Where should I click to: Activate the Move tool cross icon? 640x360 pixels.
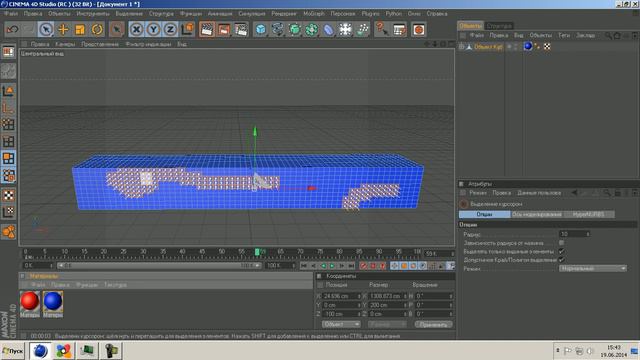click(63, 29)
